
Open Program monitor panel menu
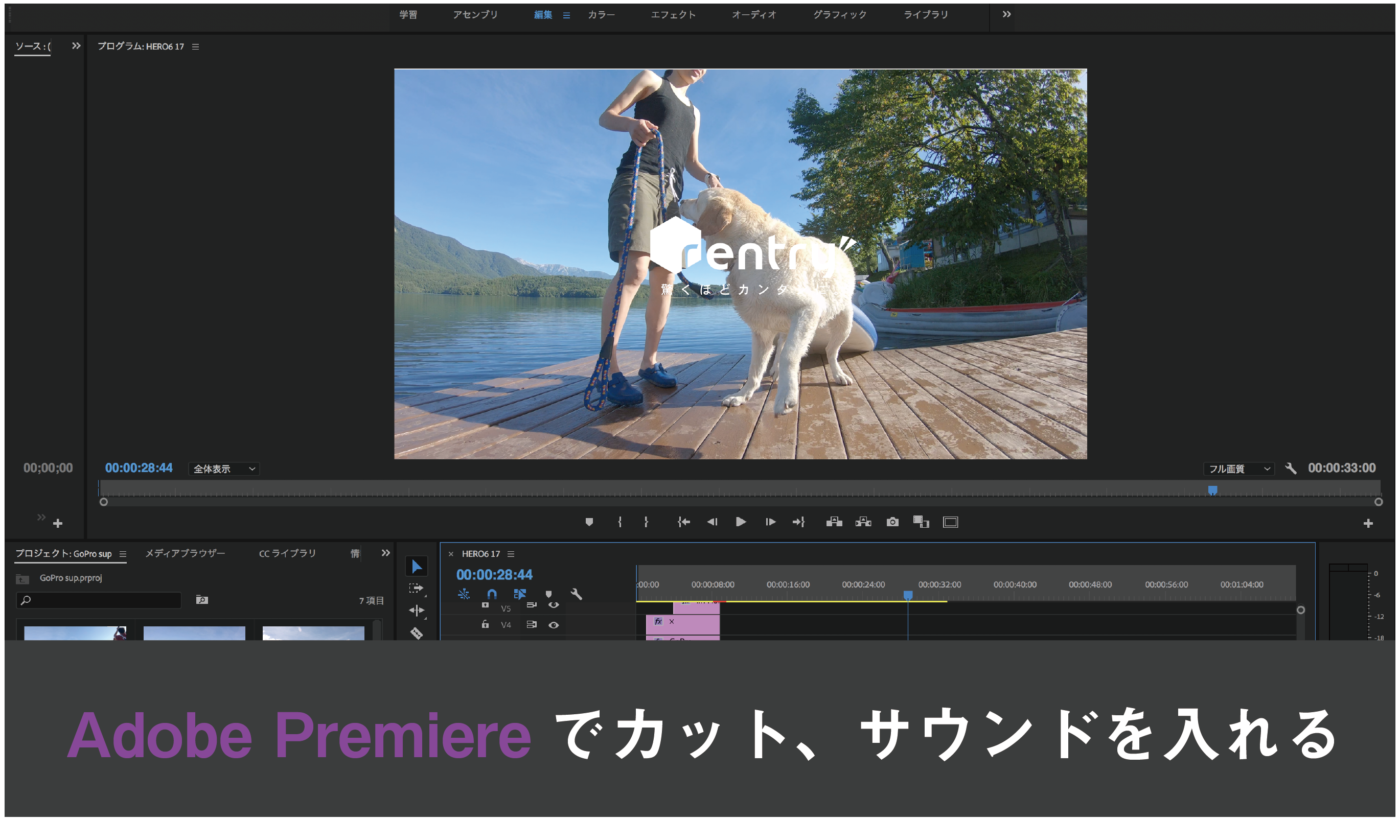point(195,47)
